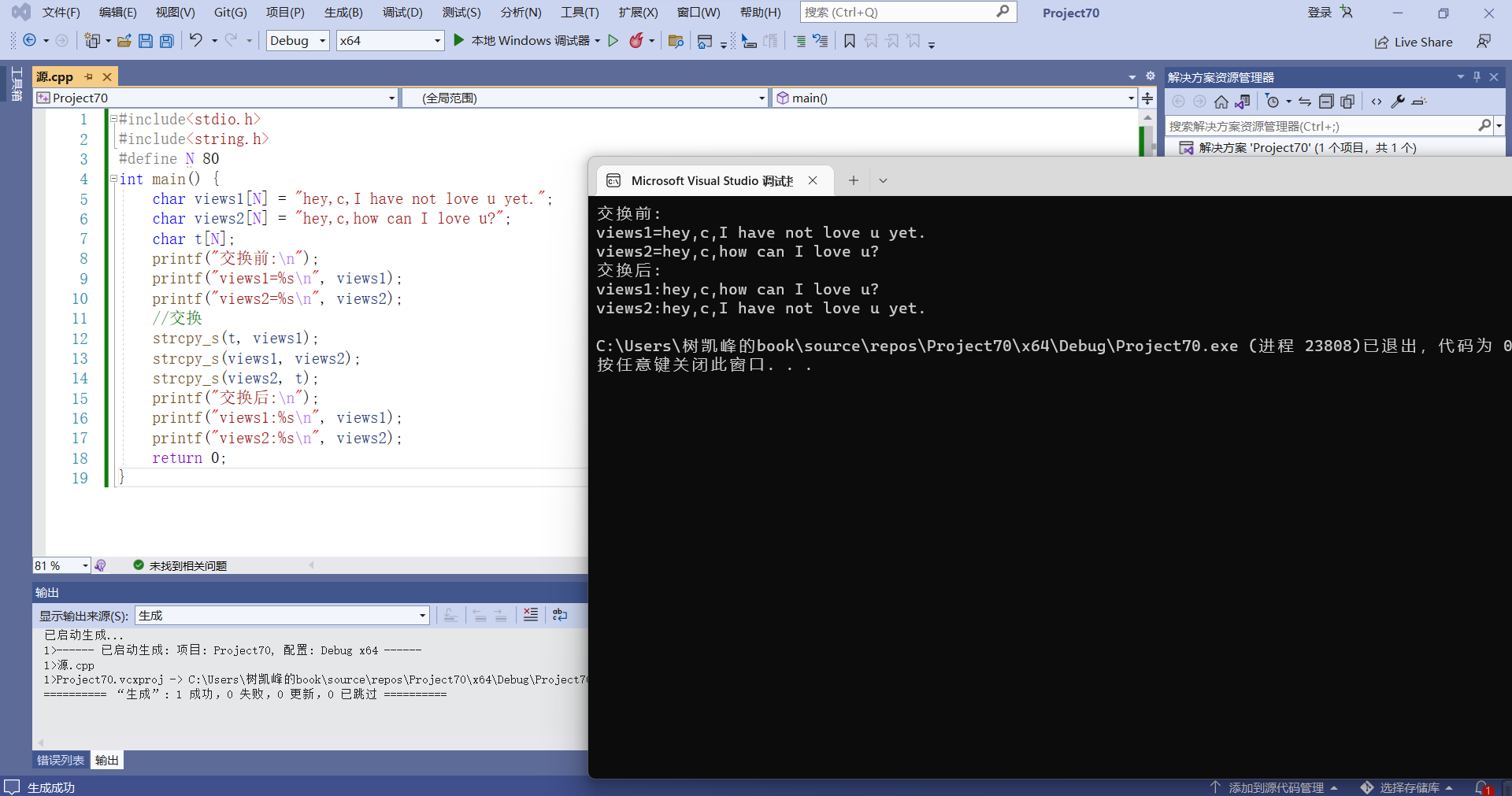1512x796 pixels.
Task: Click the Live Share icon
Action: tap(1382, 43)
